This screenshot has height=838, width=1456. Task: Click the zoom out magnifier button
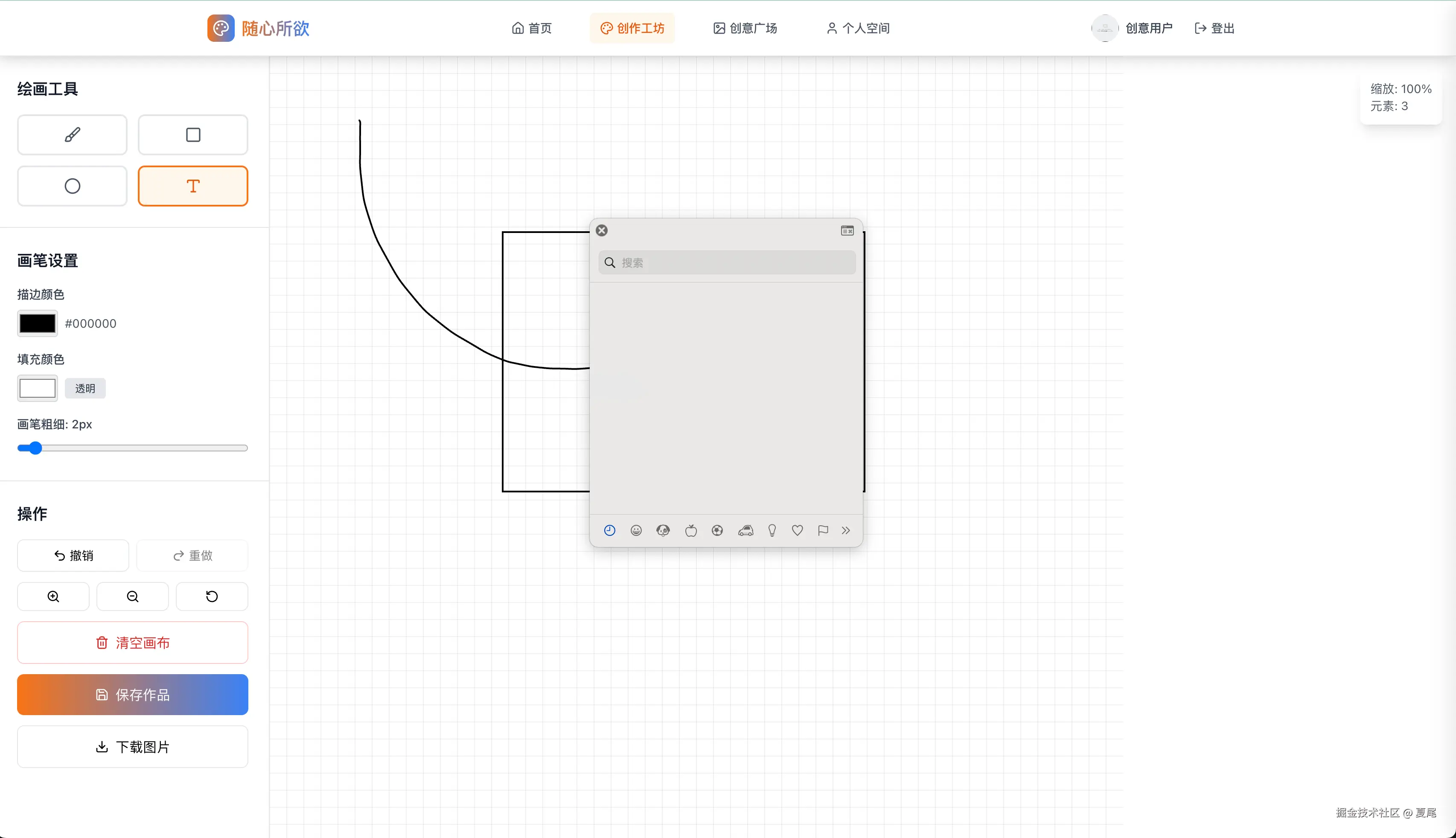(132, 596)
